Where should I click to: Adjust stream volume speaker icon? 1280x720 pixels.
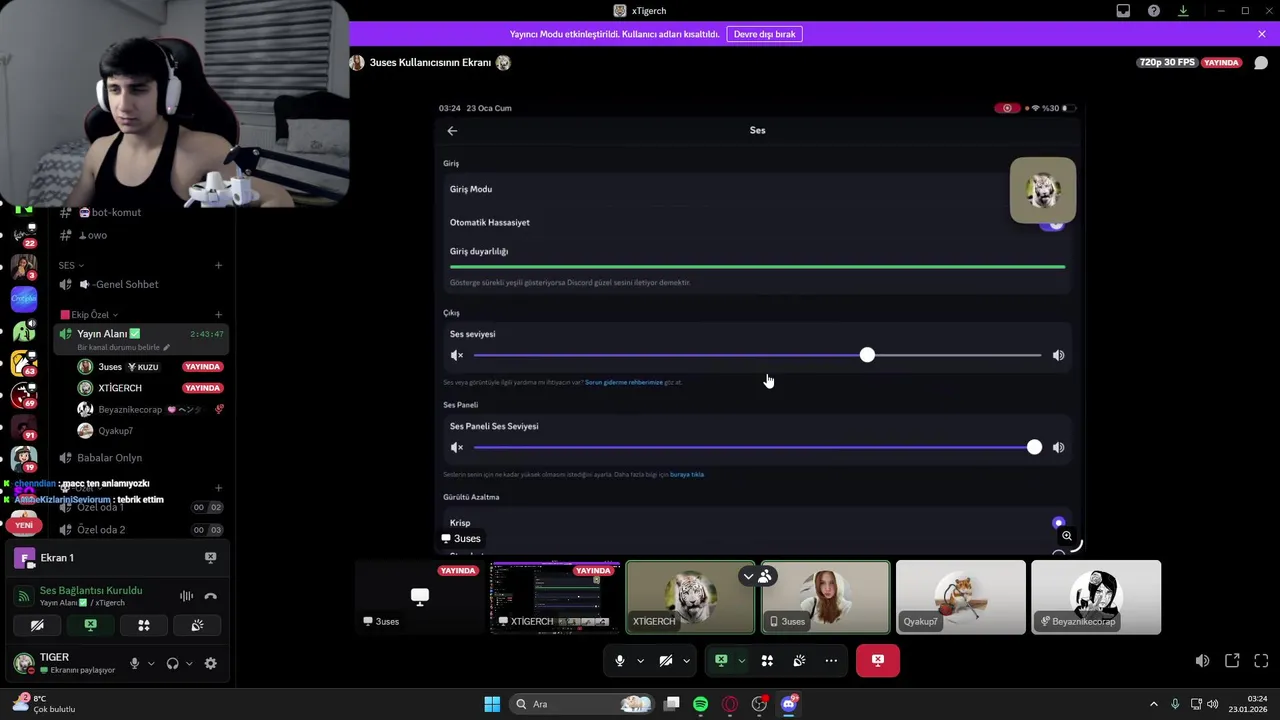pyautogui.click(x=1202, y=661)
